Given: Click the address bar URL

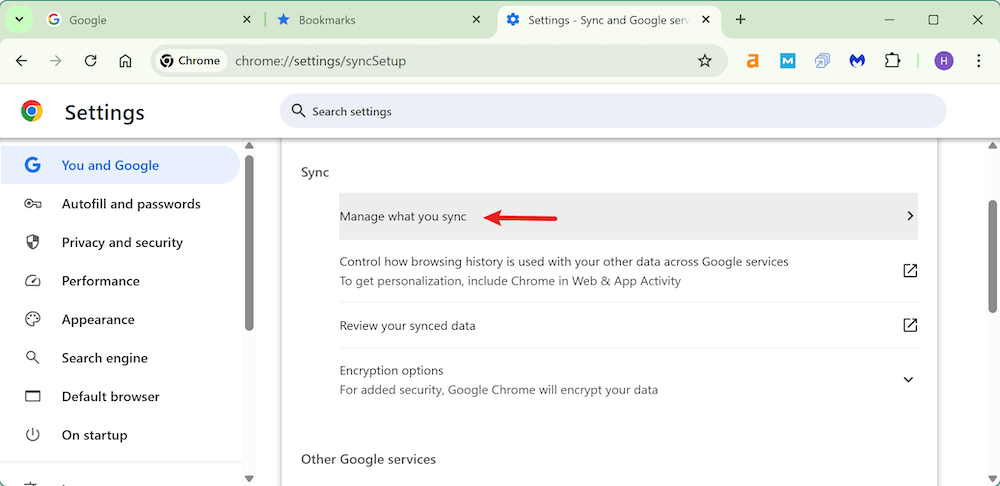Looking at the screenshot, I should coord(321,61).
